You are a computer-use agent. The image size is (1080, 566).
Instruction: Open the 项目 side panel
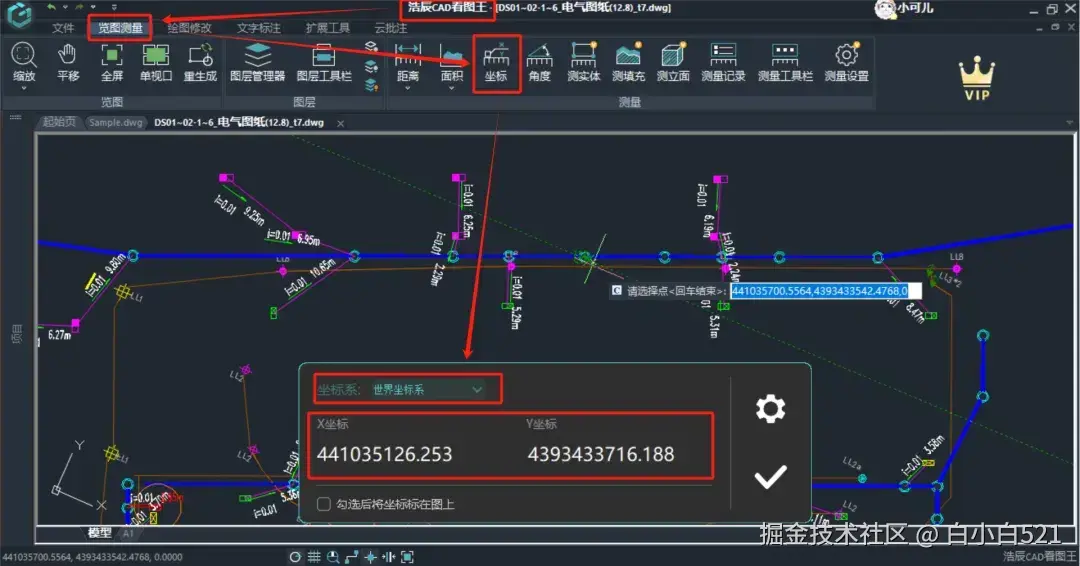click(x=17, y=334)
